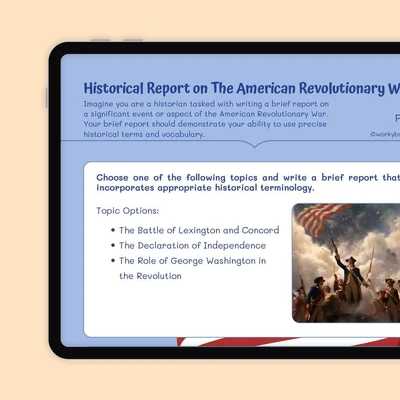This screenshot has width=400, height=400.
Task: Click the bullet dot before Battle of Lexington
Action: (x=113, y=230)
